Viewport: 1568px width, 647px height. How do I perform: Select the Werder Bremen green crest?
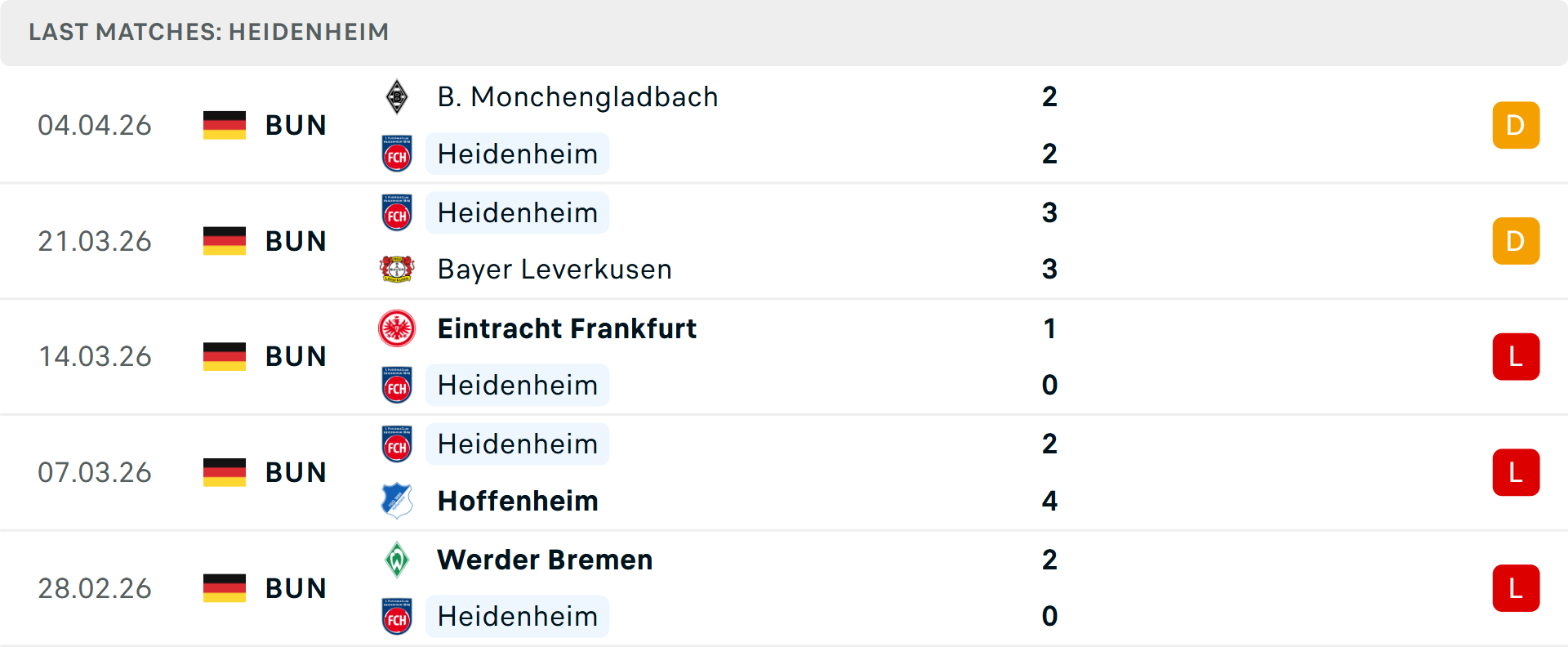tap(398, 560)
